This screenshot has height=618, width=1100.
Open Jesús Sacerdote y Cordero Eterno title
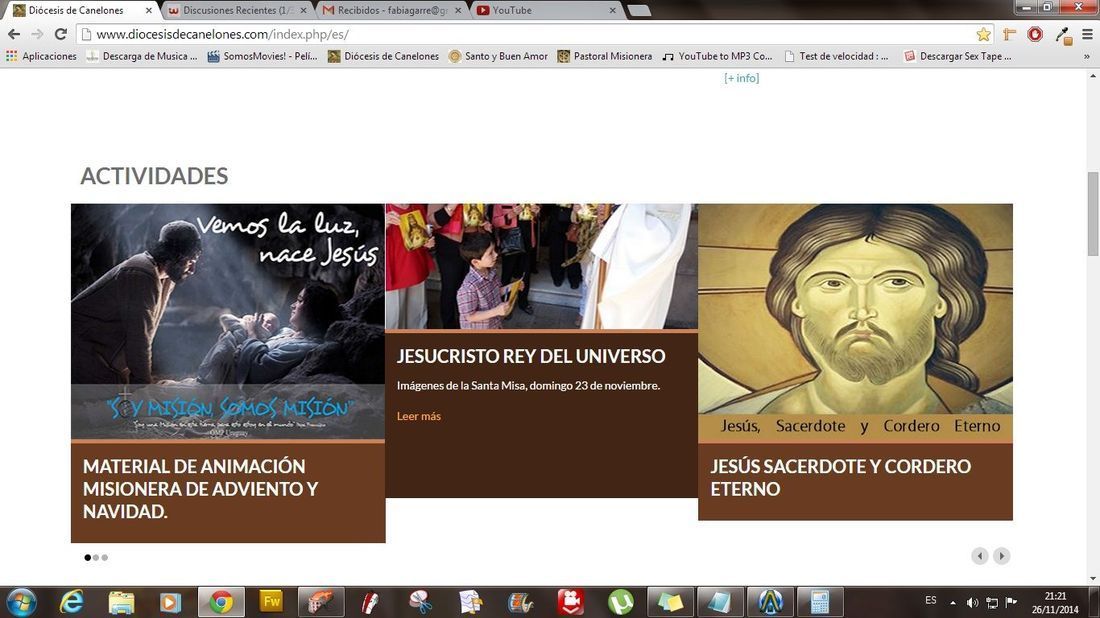point(840,478)
